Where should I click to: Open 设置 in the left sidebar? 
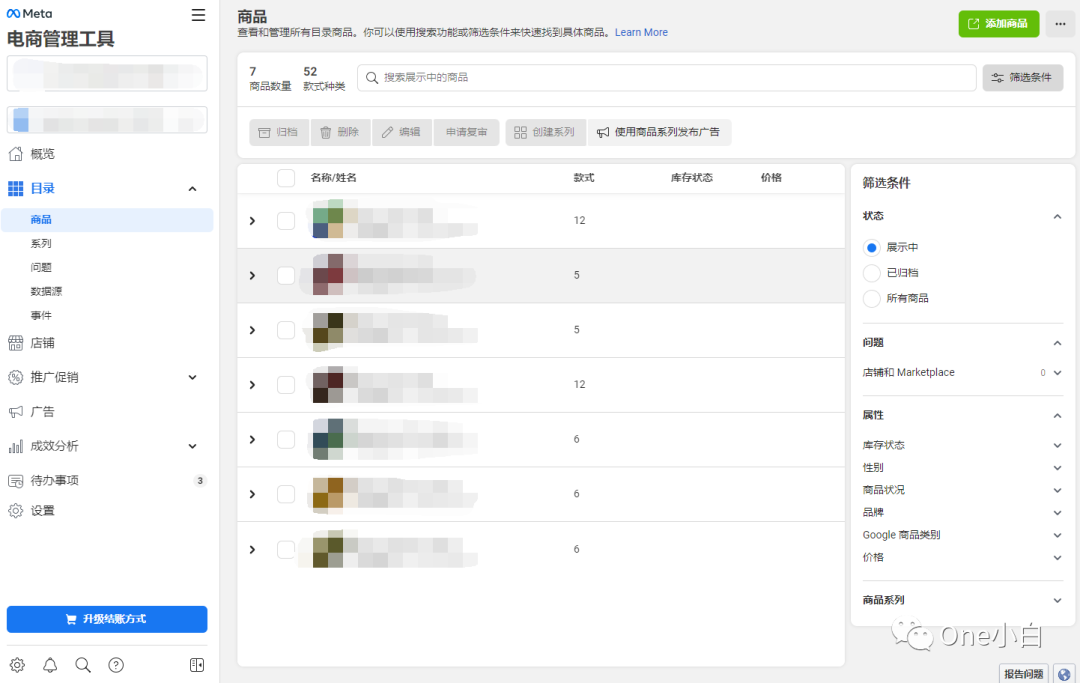click(45, 510)
